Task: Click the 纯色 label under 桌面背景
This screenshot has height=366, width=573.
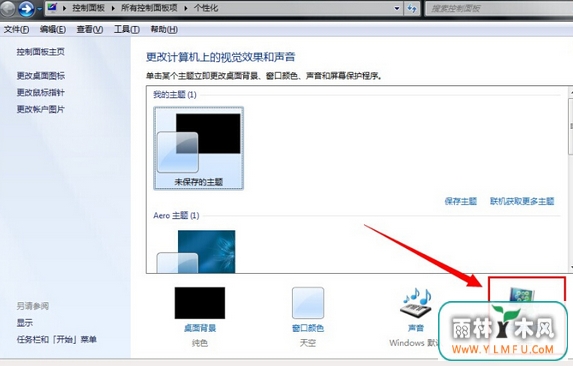Action: (200, 343)
